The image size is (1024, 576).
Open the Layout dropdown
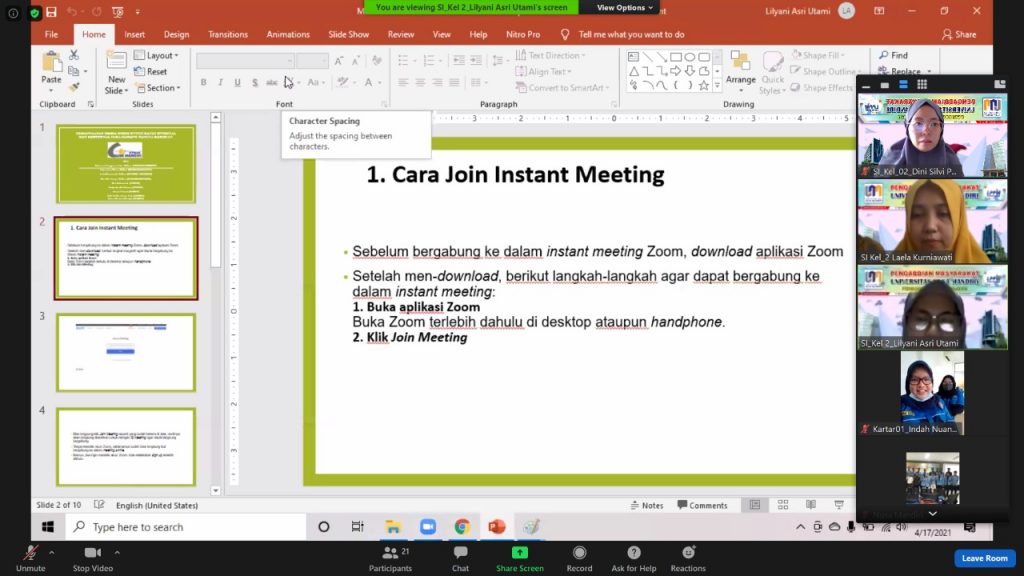(158, 56)
